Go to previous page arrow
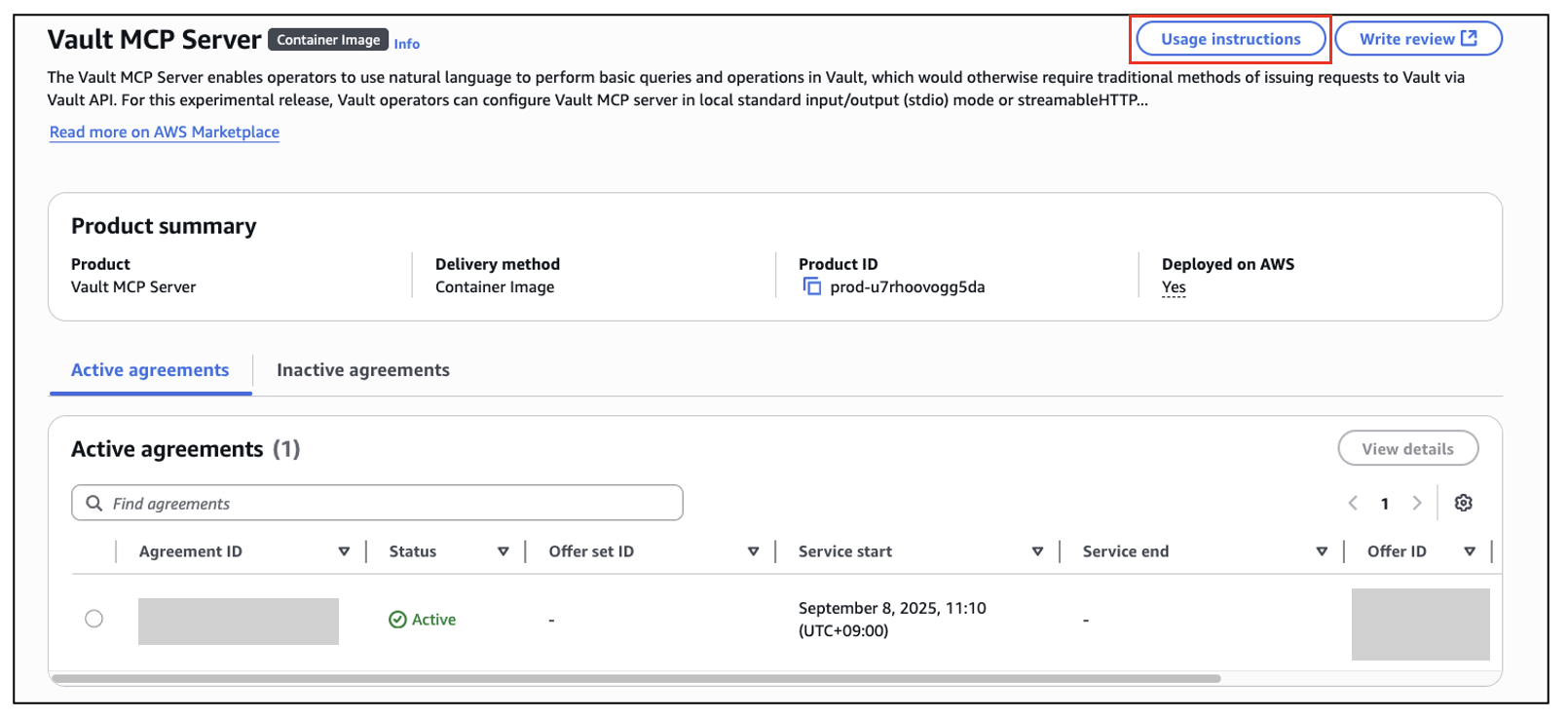 pos(1353,503)
